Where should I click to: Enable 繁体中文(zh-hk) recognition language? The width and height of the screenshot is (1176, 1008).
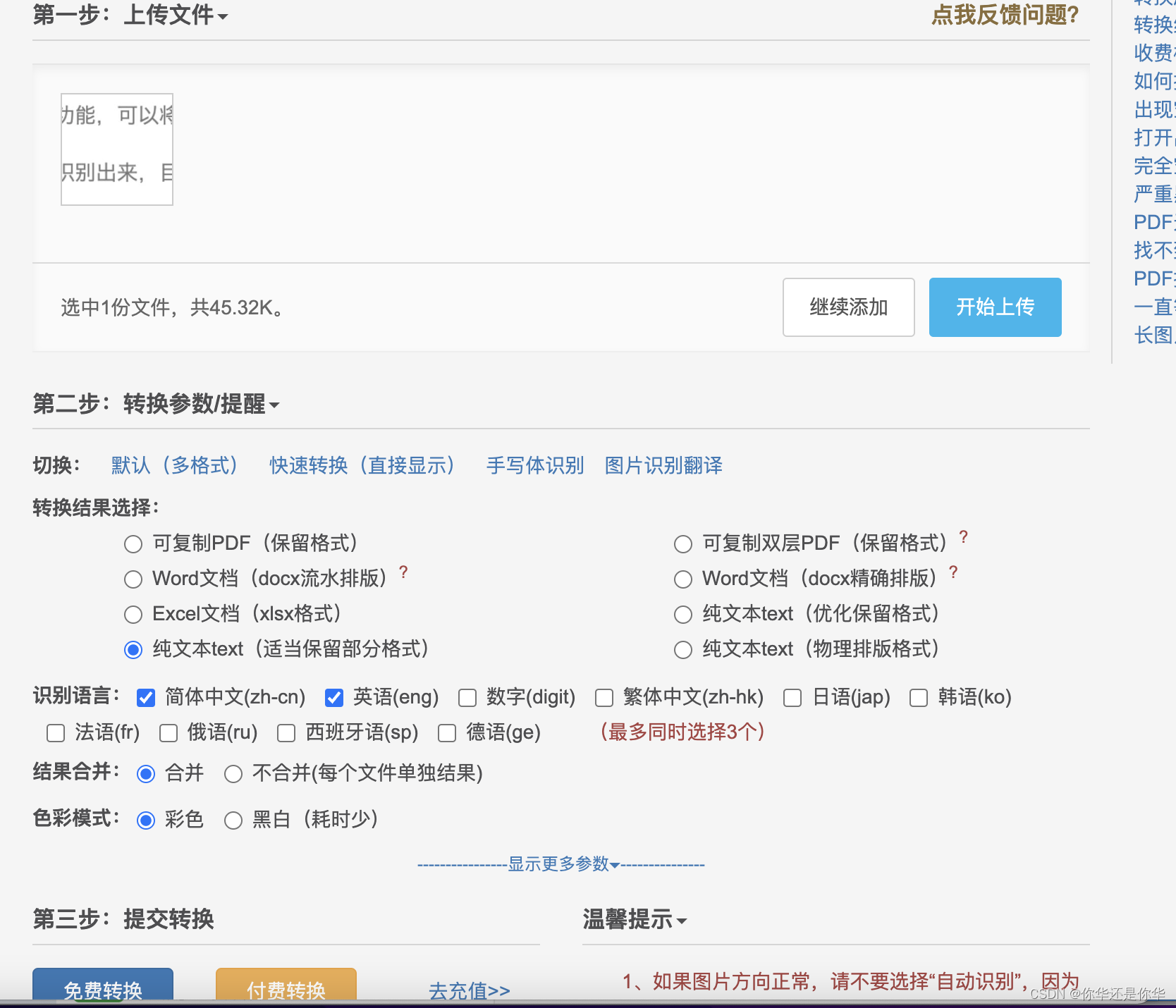[x=604, y=697]
